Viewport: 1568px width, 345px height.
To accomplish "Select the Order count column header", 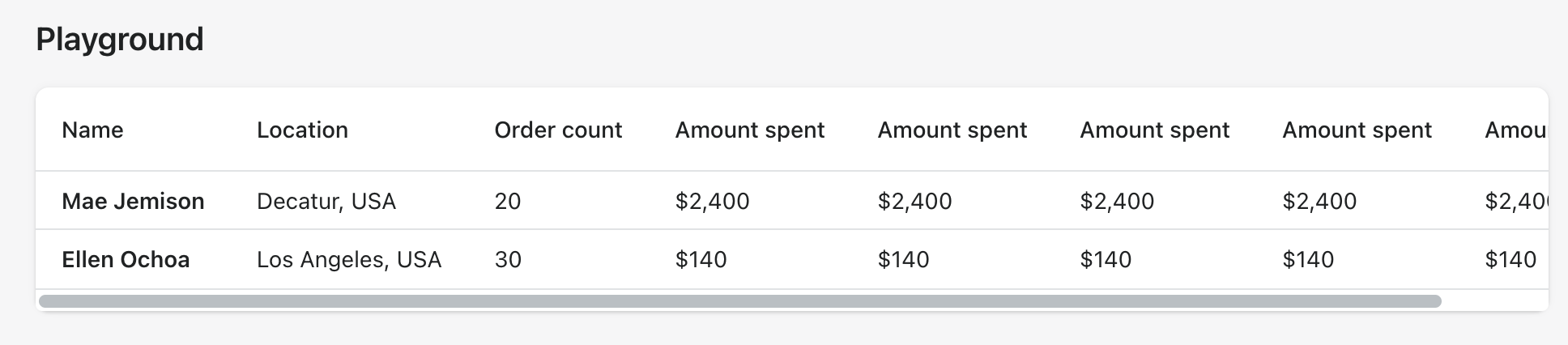I will (558, 130).
